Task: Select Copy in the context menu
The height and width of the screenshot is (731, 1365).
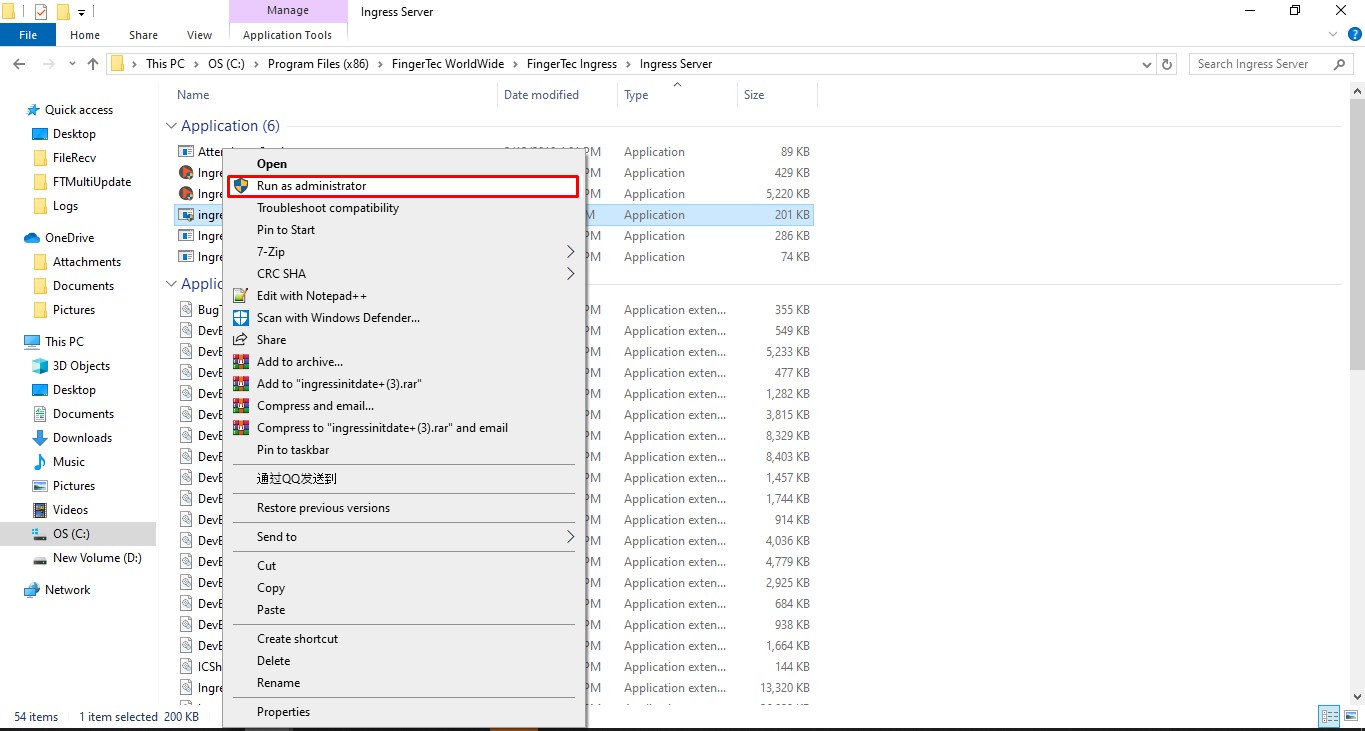Action: click(x=271, y=588)
